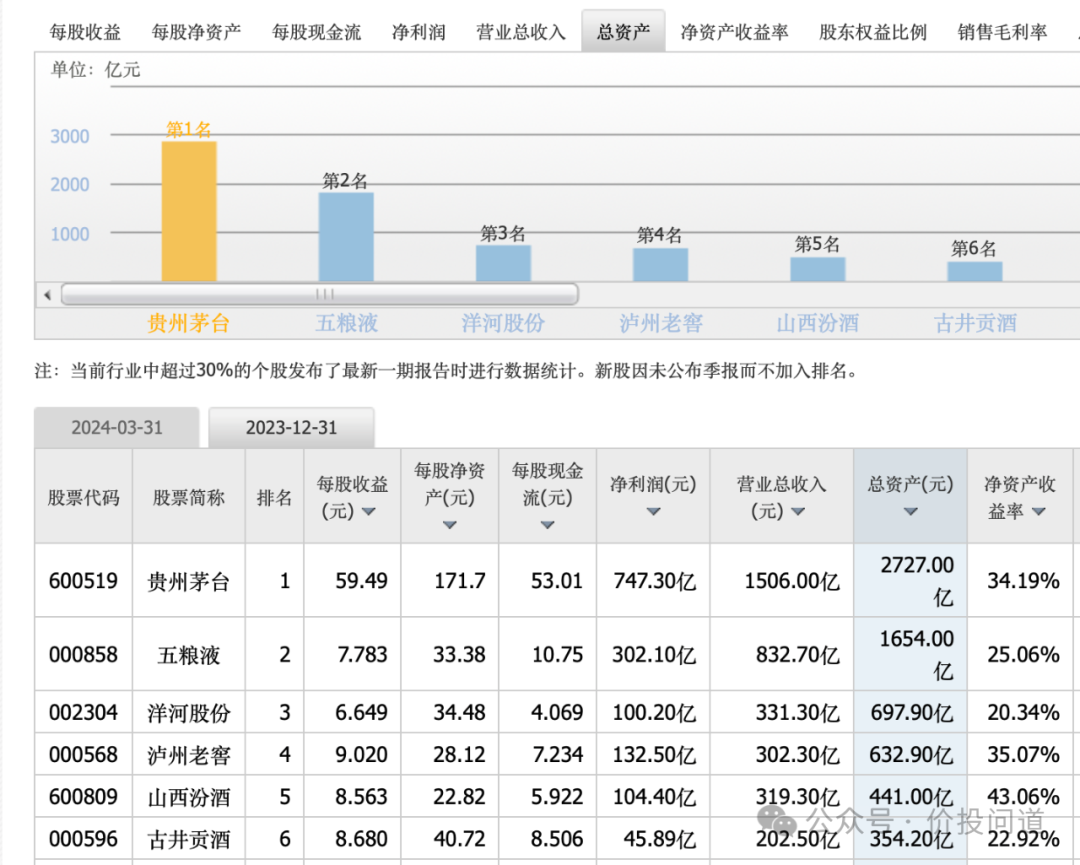
Task: Sort by 营业总收入 column arrow
Action: click(x=798, y=512)
